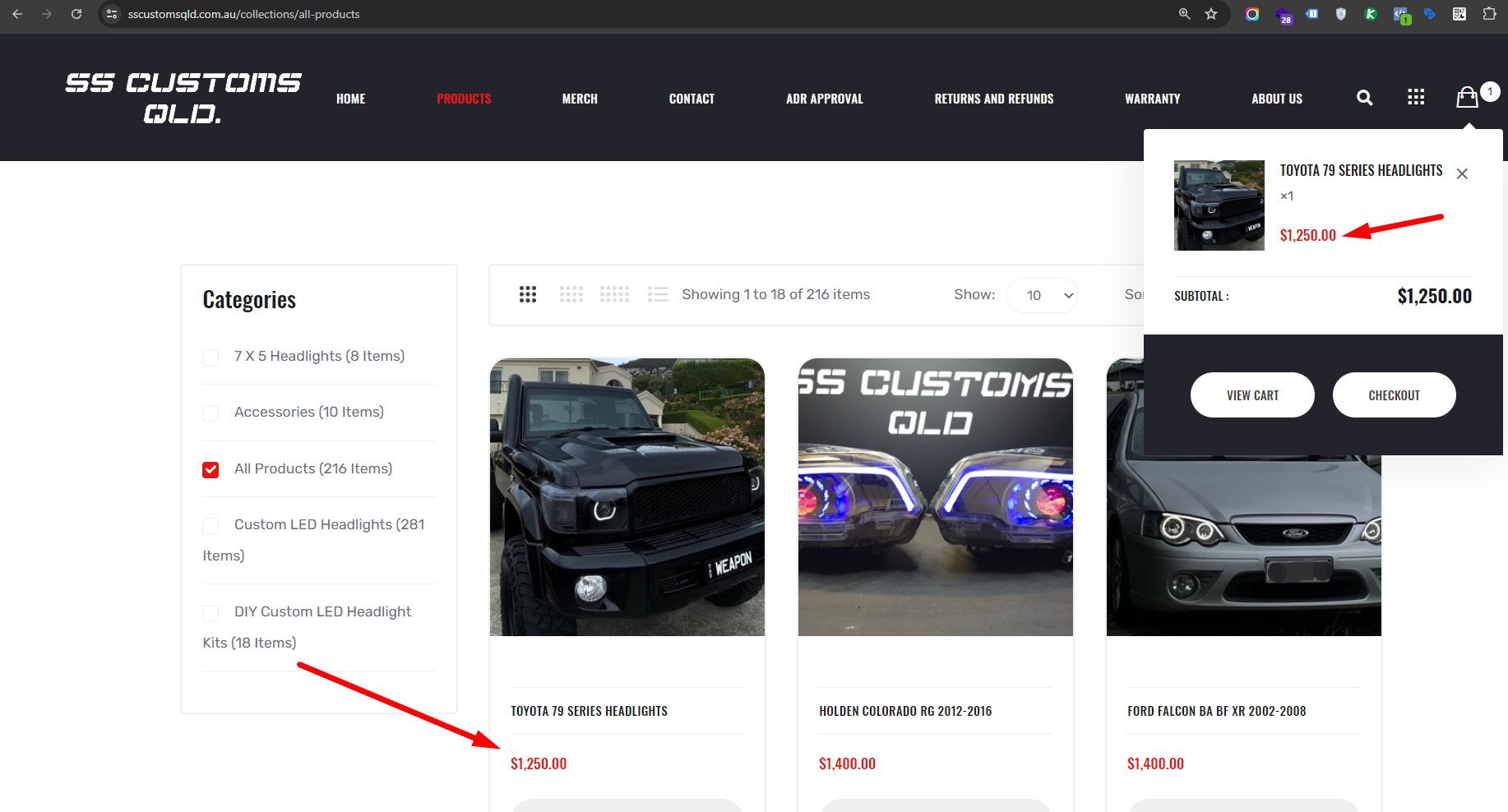Viewport: 1508px width, 812px height.
Task: Click the green K extension icon
Action: coord(1371,14)
